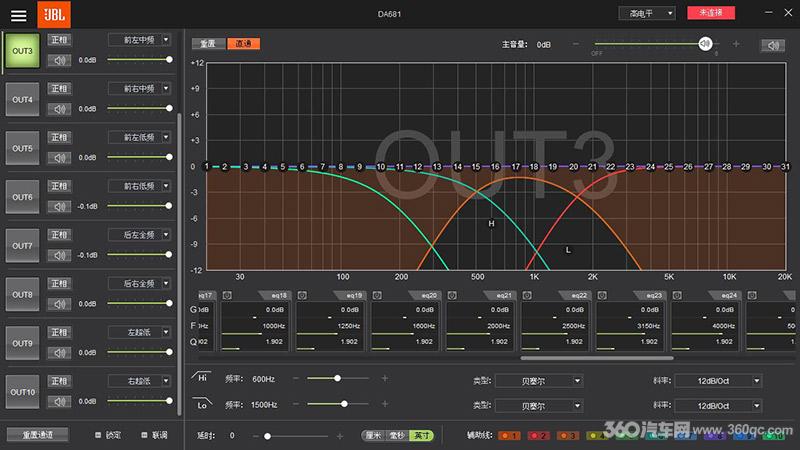Reset the eq24 band icon
This screenshot has width=800, height=450.
coord(677,295)
